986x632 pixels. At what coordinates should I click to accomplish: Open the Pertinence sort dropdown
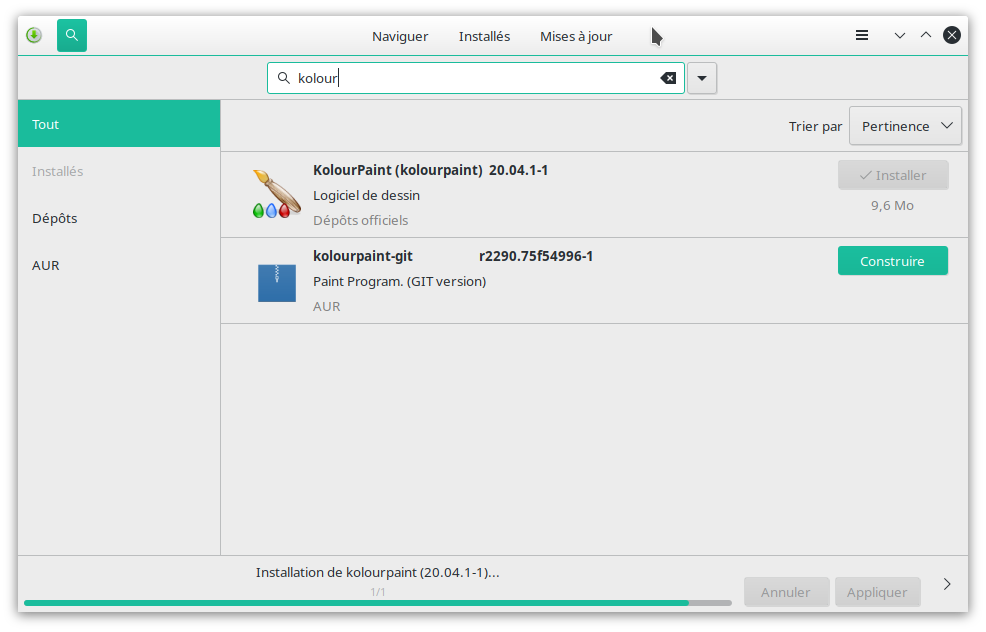905,126
